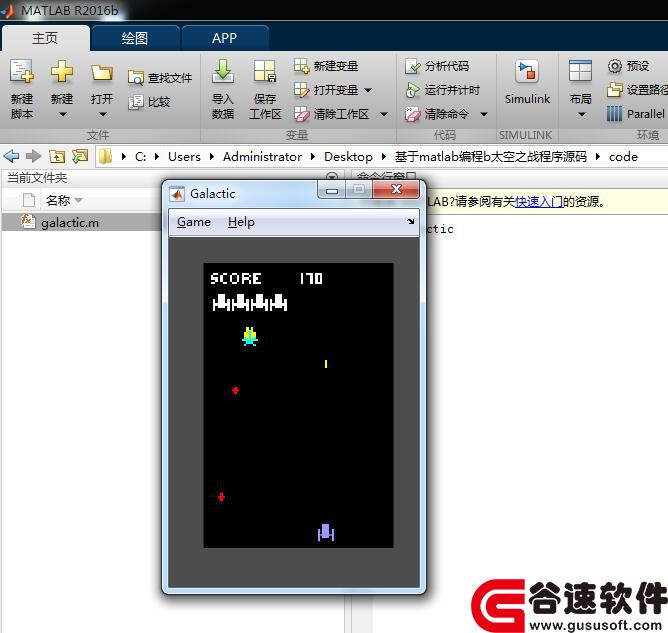Expand Clear Commands (清除命令) dropdown arrow
The image size is (668, 633).
(484, 114)
